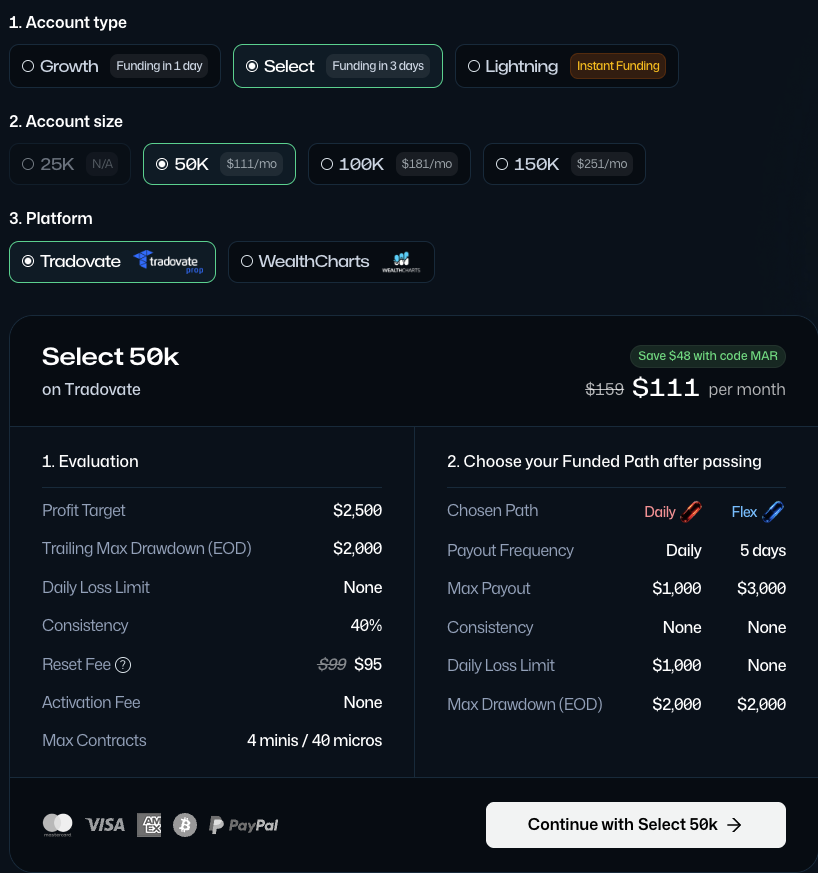Click the Max Drawdown (EOD) label
This screenshot has width=818, height=873.
[525, 705]
